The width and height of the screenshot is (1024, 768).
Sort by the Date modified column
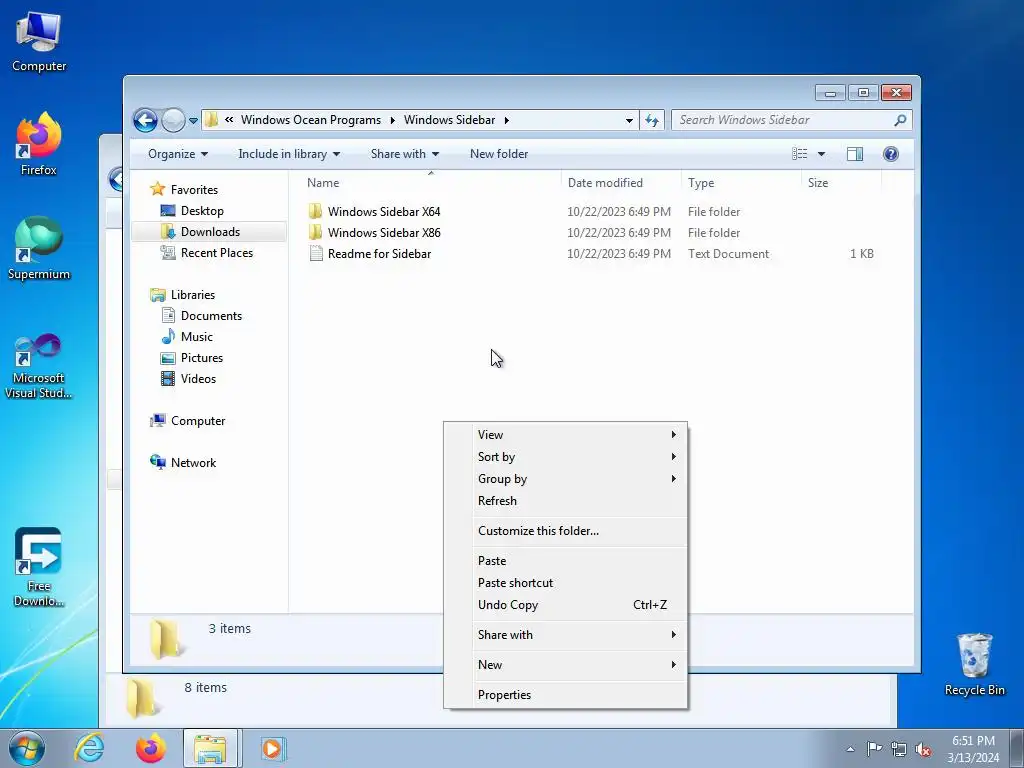pyautogui.click(x=621, y=183)
